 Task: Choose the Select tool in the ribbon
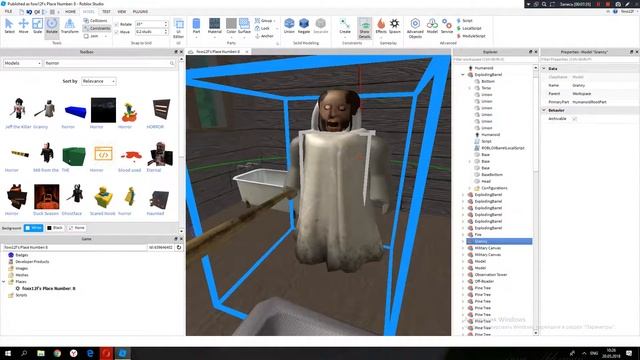click(x=9, y=26)
